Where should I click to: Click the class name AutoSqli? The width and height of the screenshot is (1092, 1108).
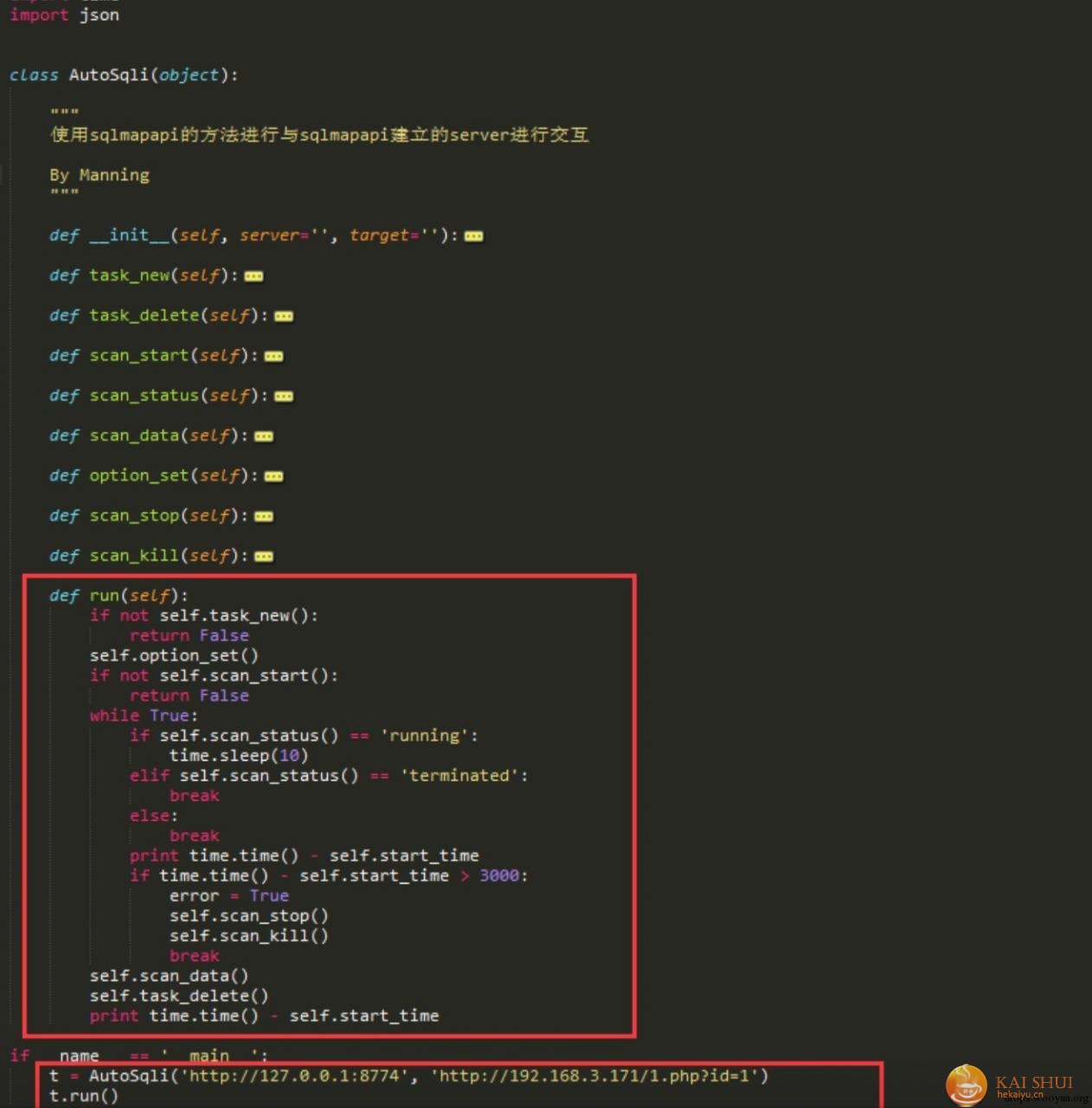coord(109,74)
